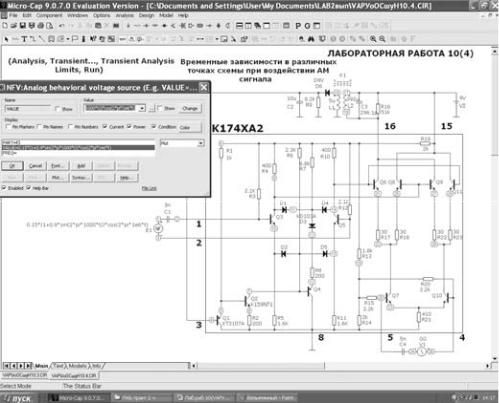Viewport: 499px width, 403px height.
Task: Click the OK button in dialog
Action: pyautogui.click(x=12, y=166)
